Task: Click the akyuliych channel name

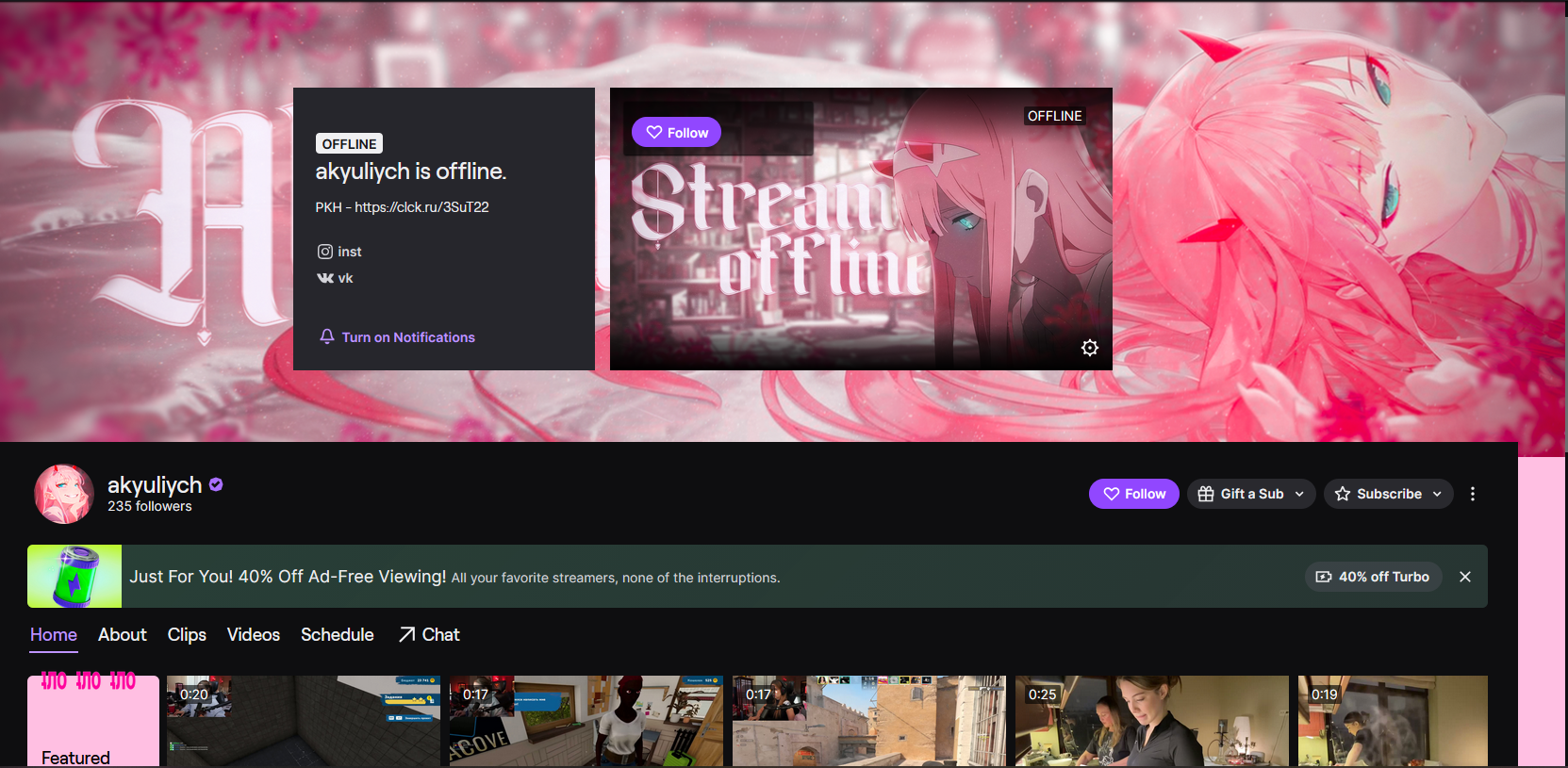Action: 155,484
